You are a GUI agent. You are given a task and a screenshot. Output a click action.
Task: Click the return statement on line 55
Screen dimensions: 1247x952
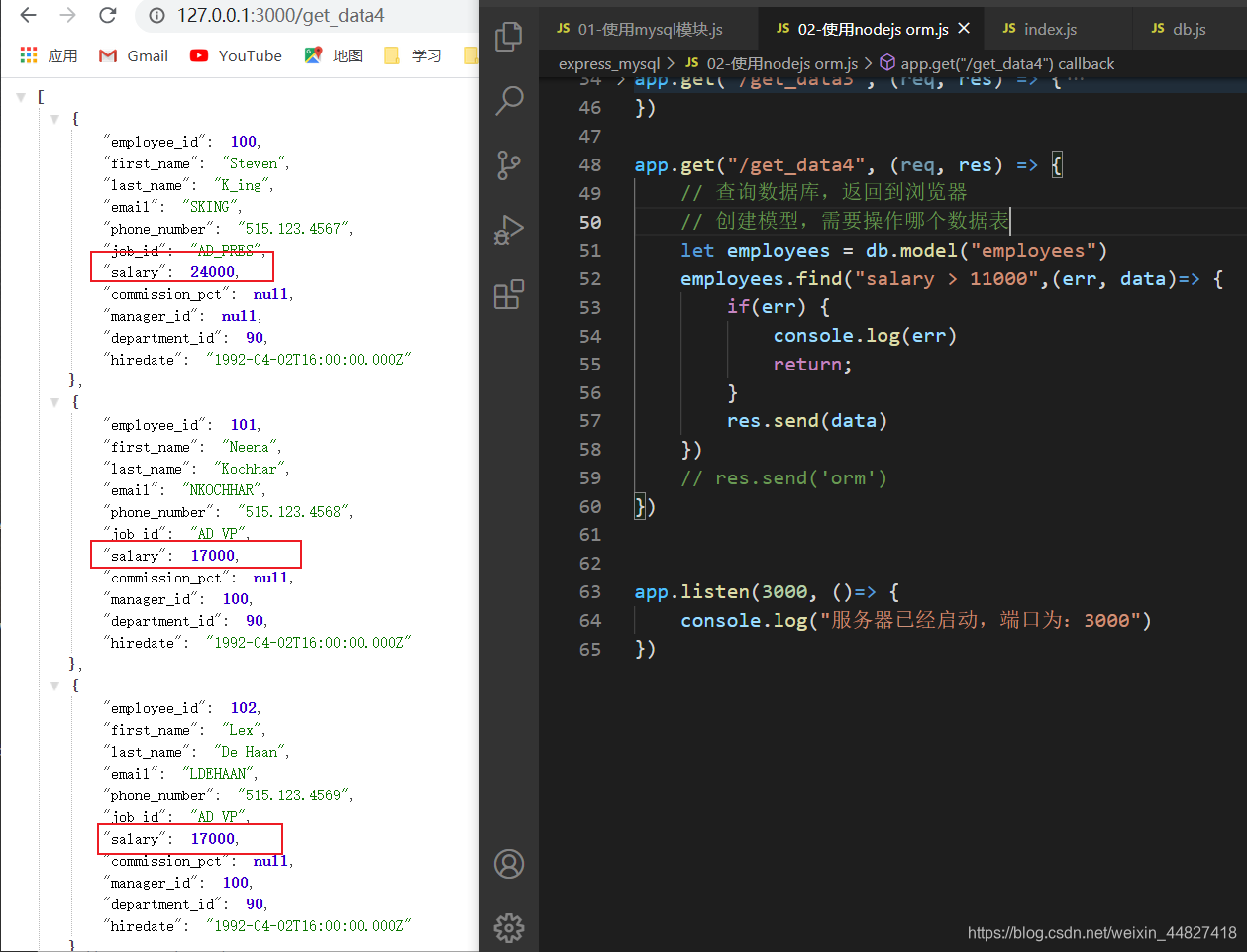[x=812, y=365]
